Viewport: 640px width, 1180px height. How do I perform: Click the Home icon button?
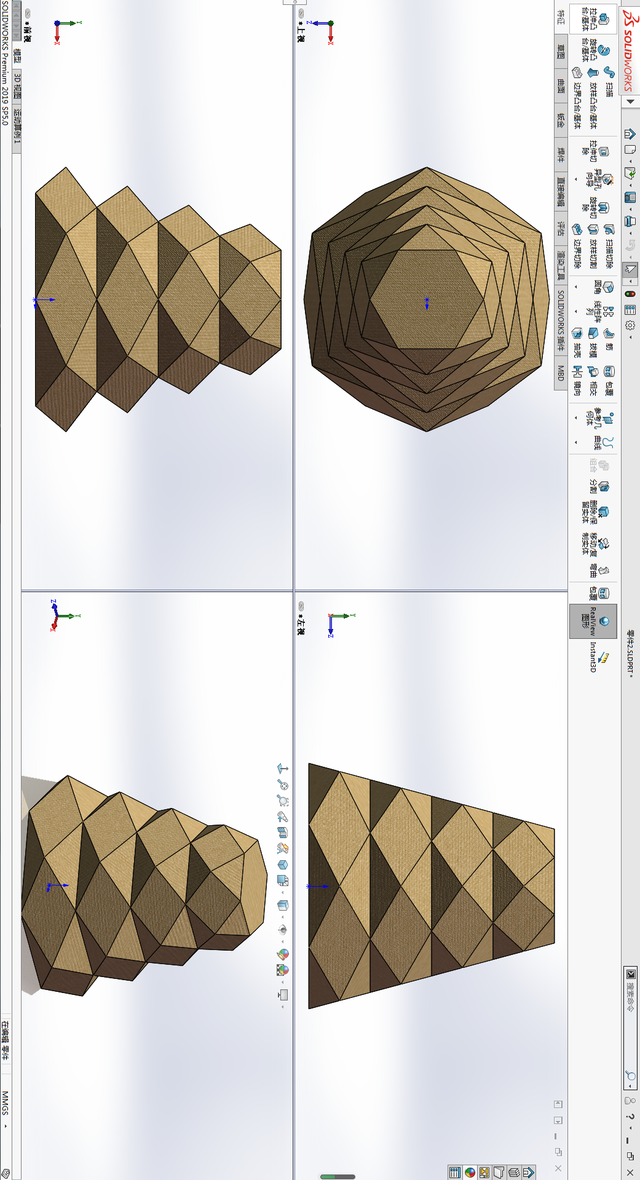pos(629,134)
